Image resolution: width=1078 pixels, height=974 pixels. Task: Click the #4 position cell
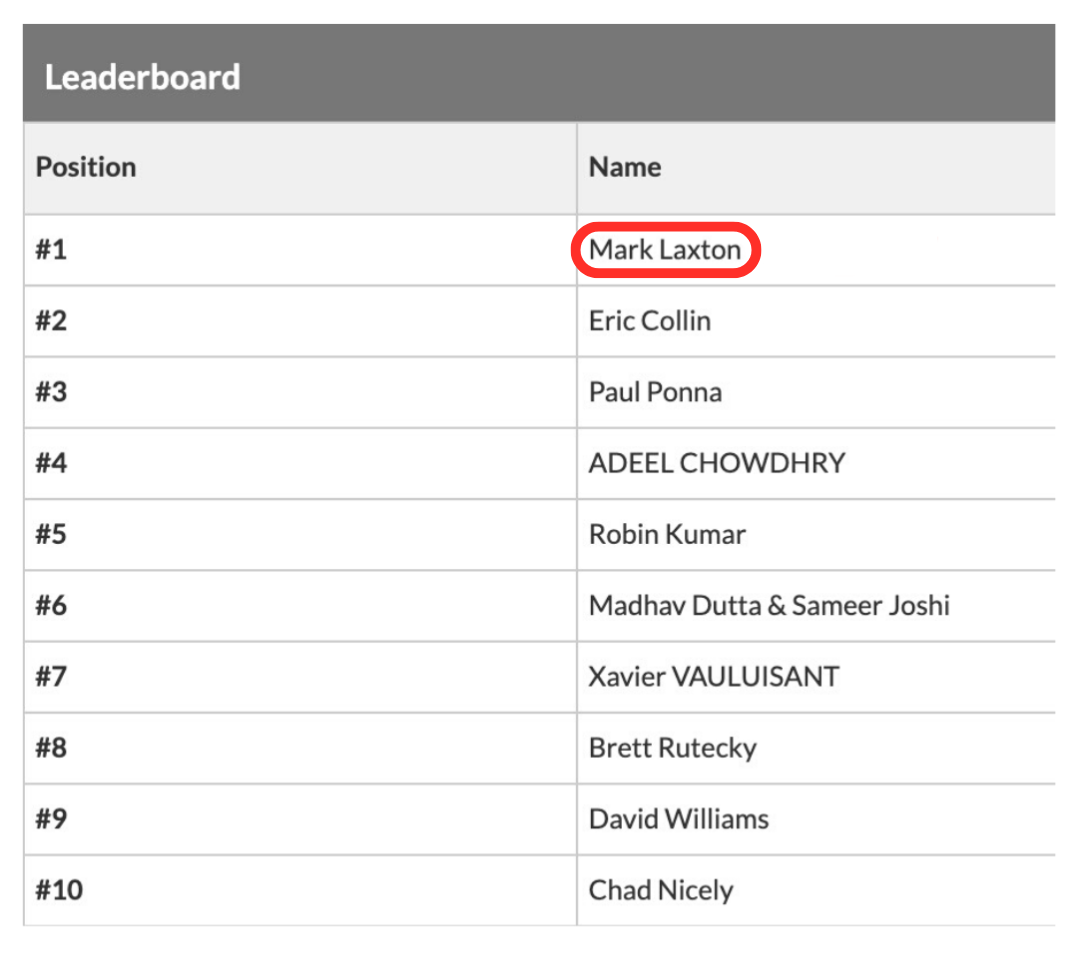(x=51, y=463)
